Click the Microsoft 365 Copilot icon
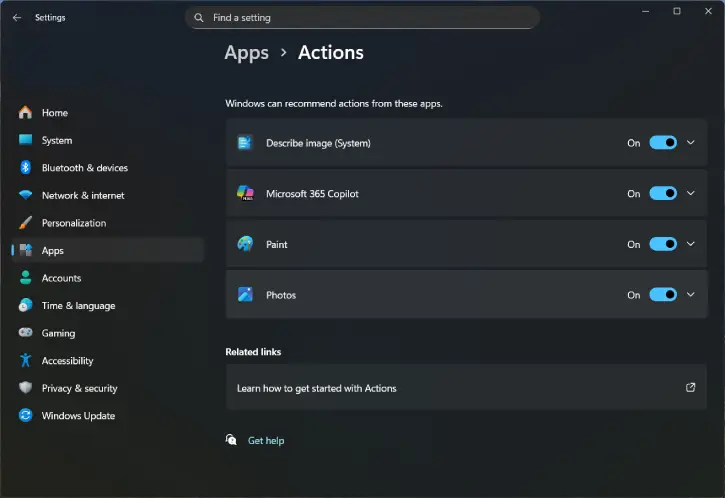 click(245, 193)
